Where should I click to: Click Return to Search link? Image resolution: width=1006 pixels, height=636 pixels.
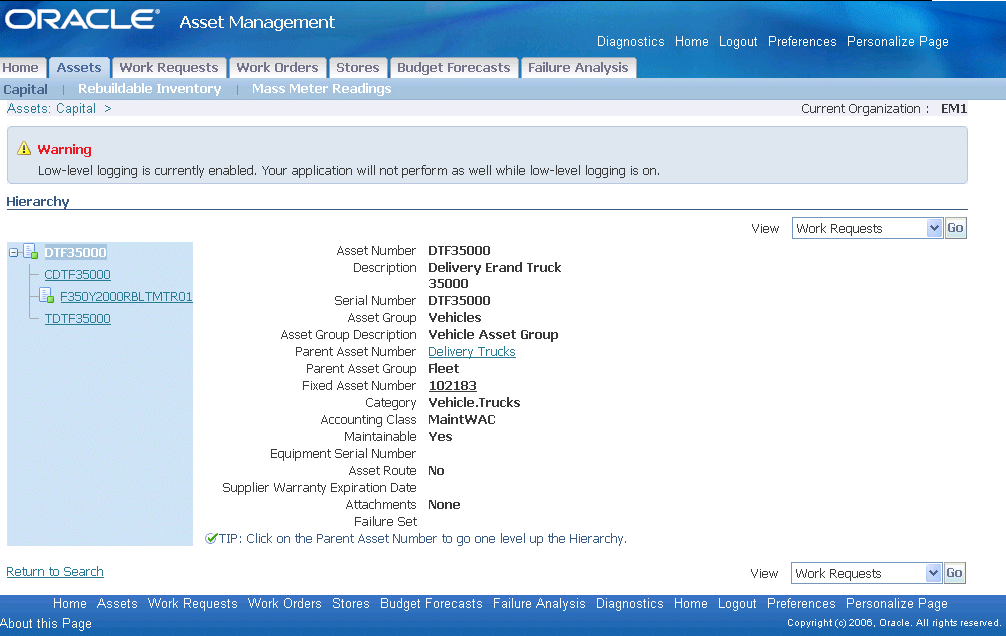55,571
